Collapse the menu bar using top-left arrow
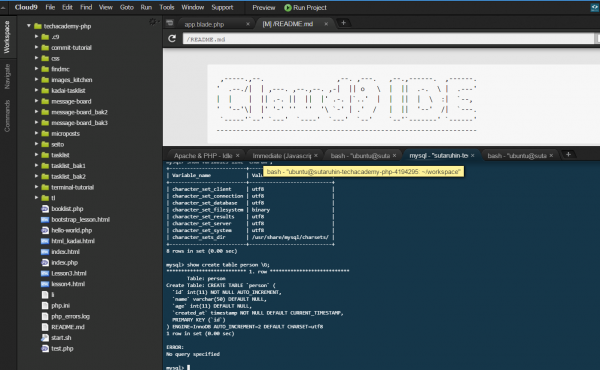 [3, 8]
